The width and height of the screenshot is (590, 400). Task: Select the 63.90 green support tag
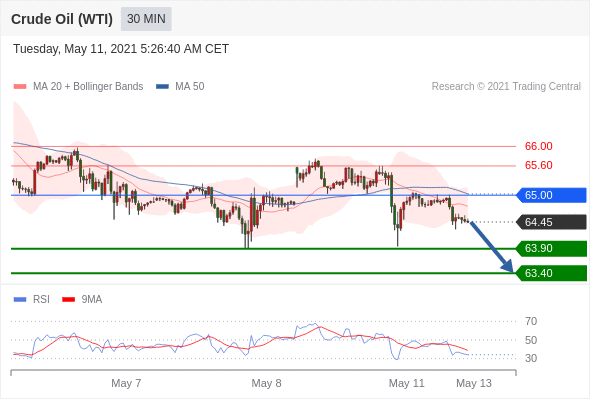click(552, 248)
